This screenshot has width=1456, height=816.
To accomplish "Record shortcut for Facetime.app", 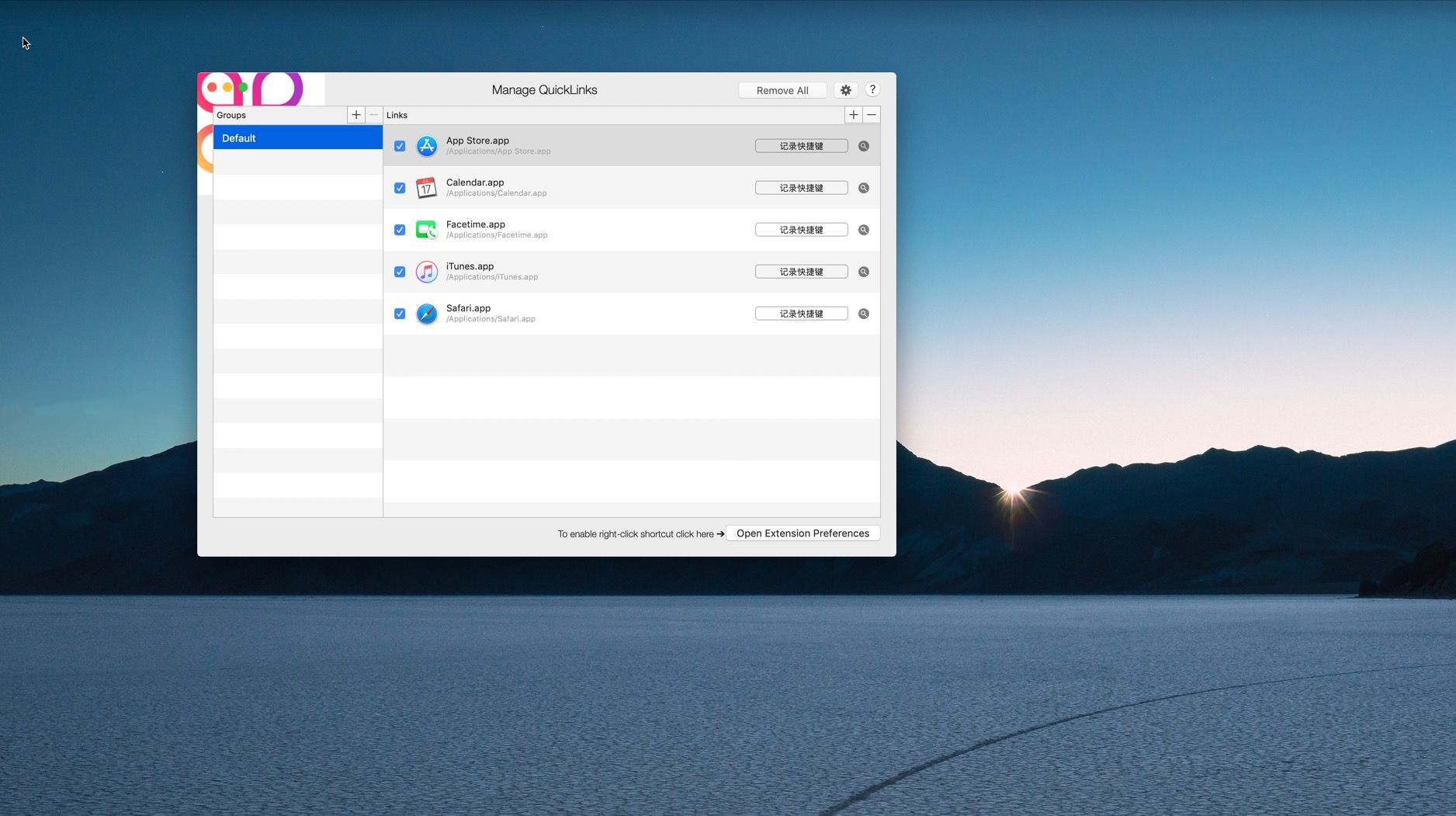I will pyautogui.click(x=801, y=230).
